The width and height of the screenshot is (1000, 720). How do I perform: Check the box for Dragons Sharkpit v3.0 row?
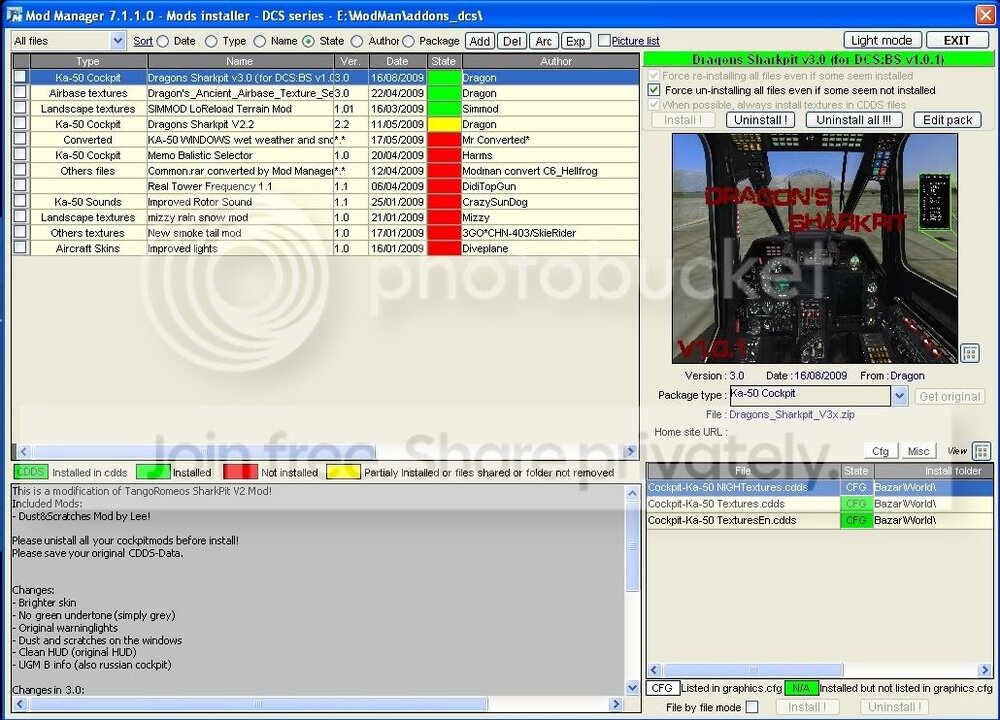pos(20,77)
